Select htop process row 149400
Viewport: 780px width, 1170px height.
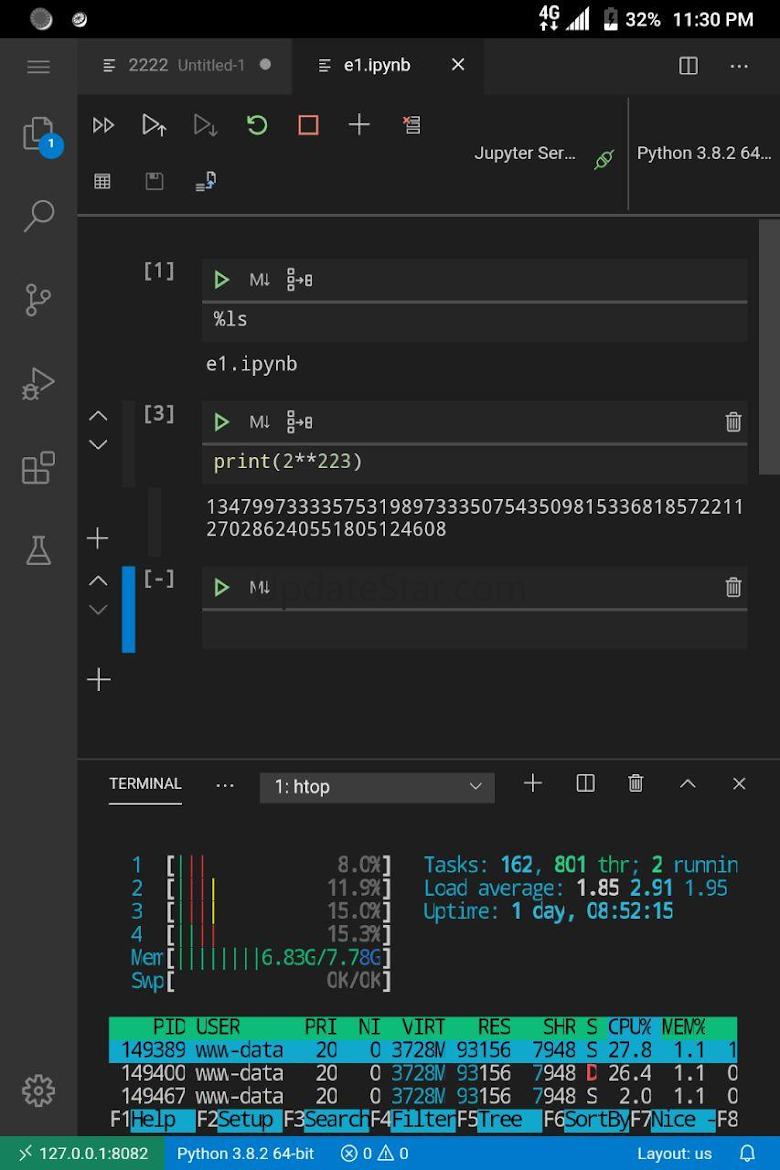click(x=423, y=1073)
